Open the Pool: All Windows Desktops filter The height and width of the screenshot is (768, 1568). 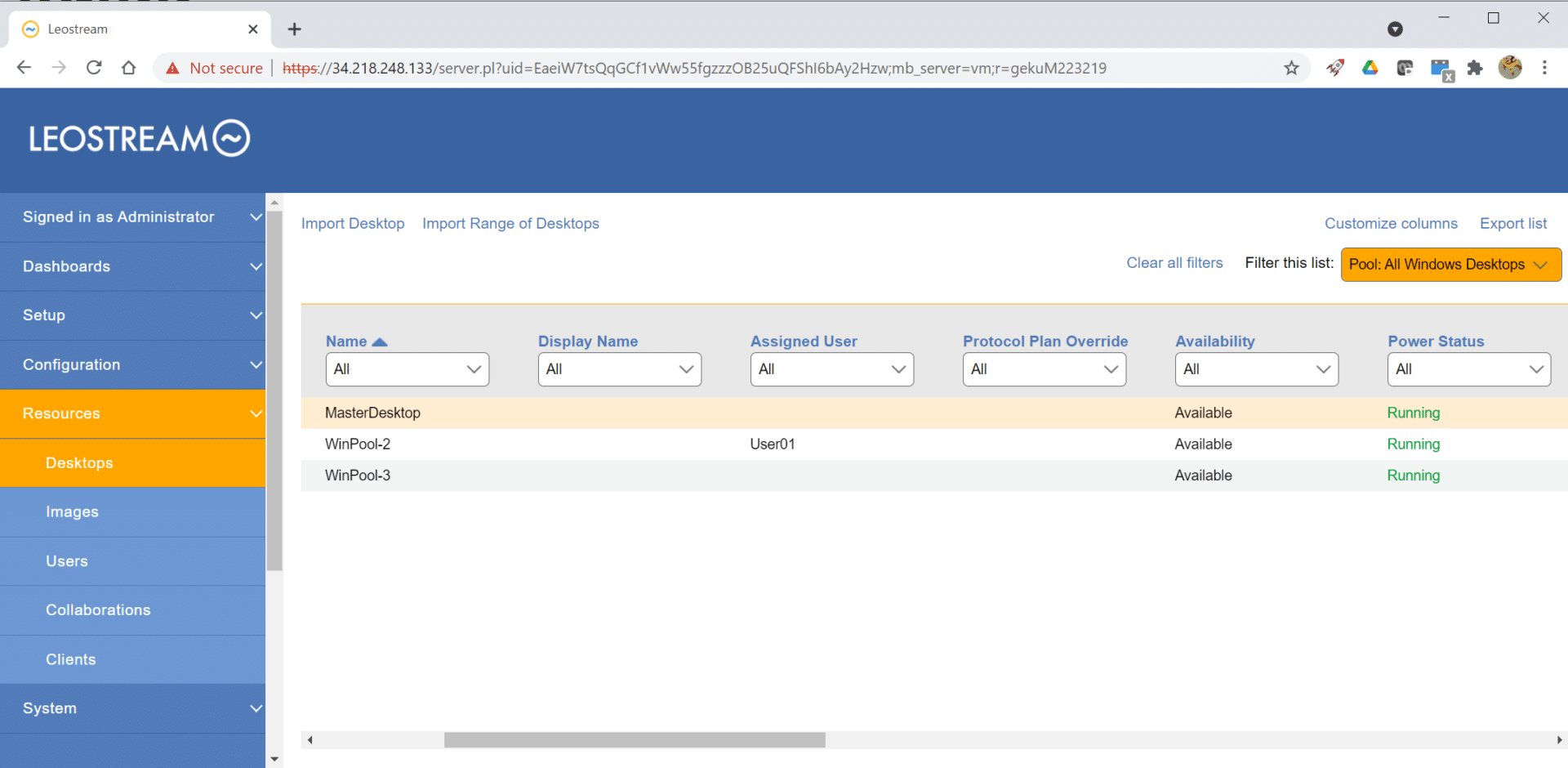(1451, 265)
